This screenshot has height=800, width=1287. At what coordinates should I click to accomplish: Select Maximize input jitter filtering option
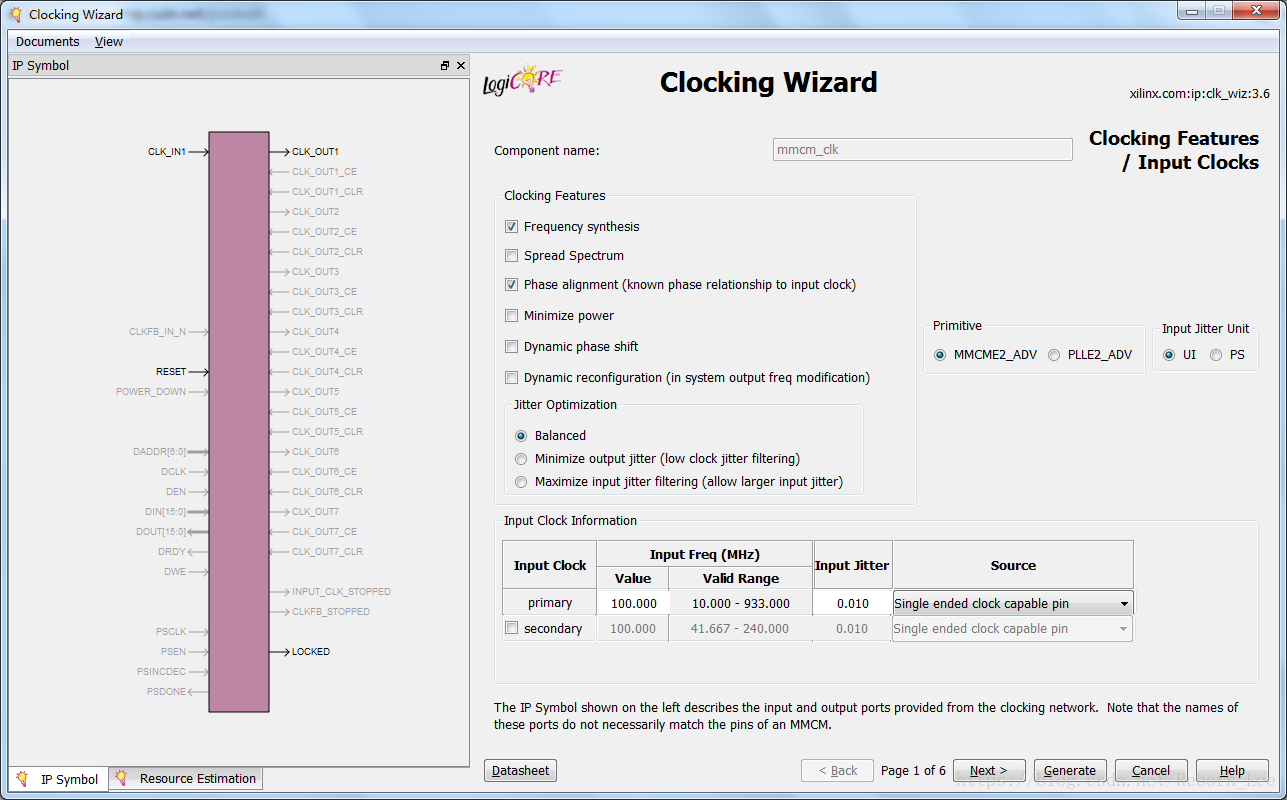(521, 482)
